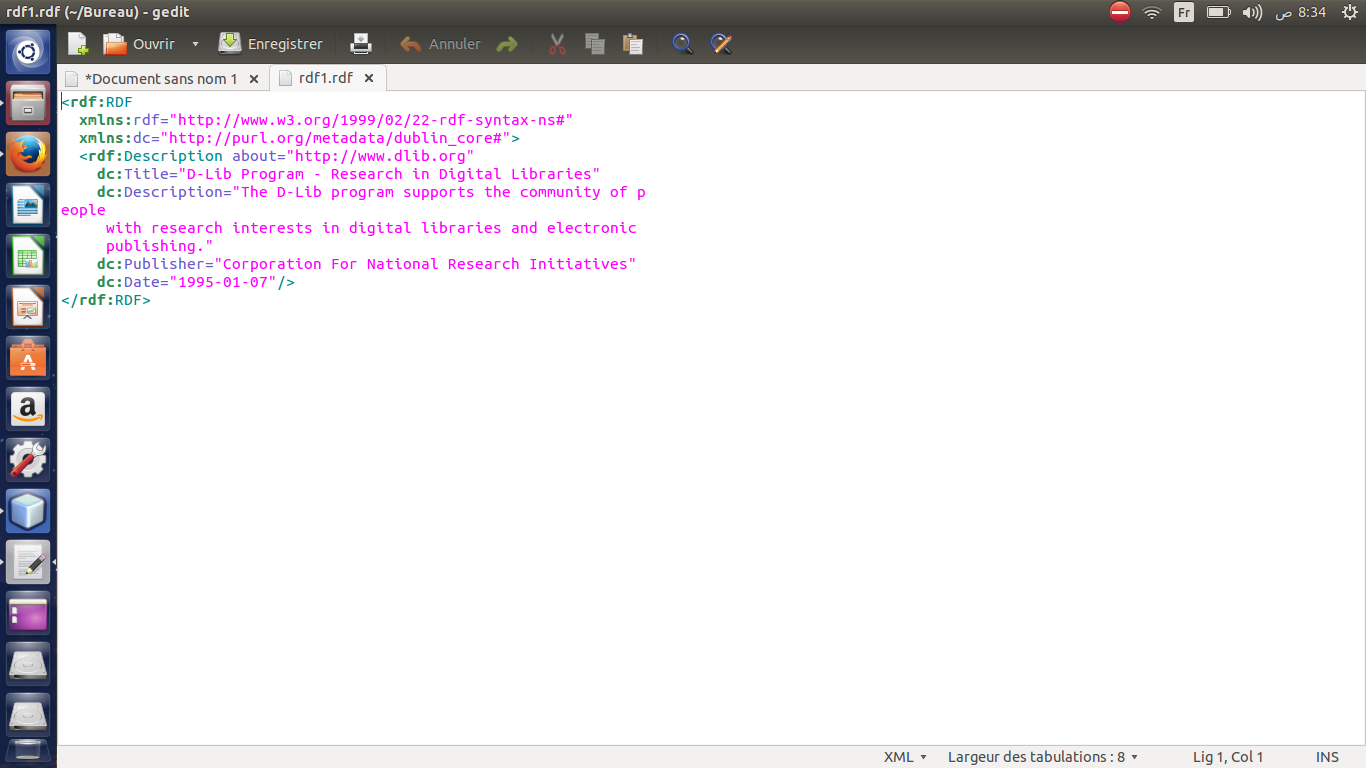The width and height of the screenshot is (1366, 768).
Task: Click the Ouvrir folder icon
Action: tap(116, 44)
